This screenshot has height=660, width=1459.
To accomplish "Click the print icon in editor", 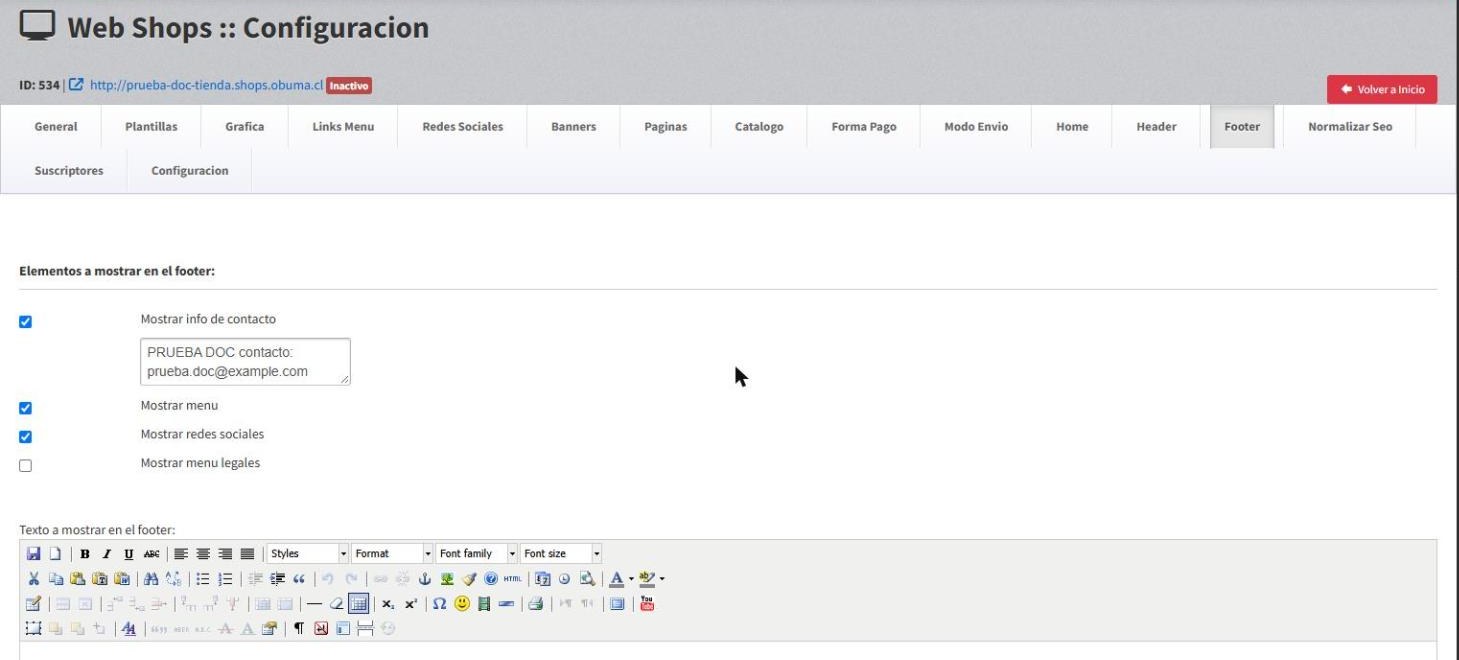I will tap(535, 603).
